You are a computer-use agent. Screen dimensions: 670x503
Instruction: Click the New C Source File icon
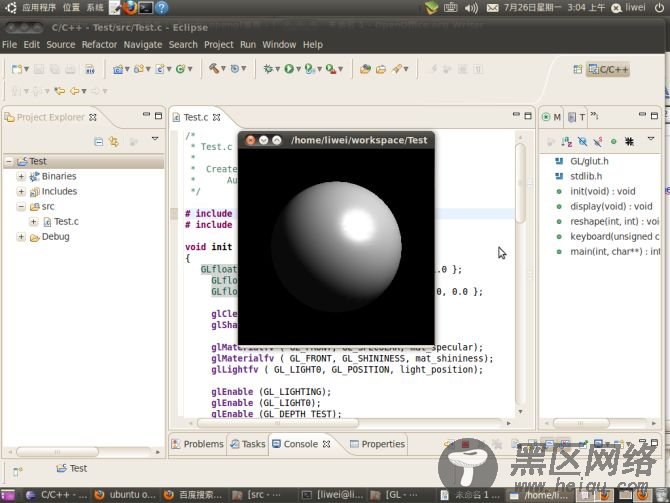160,69
